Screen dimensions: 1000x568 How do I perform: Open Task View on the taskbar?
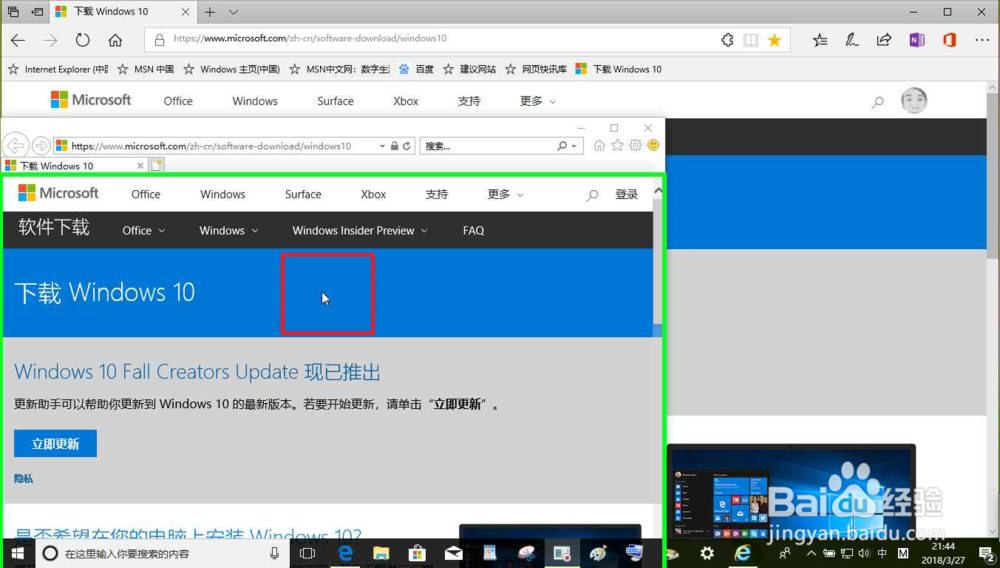[x=307, y=553]
